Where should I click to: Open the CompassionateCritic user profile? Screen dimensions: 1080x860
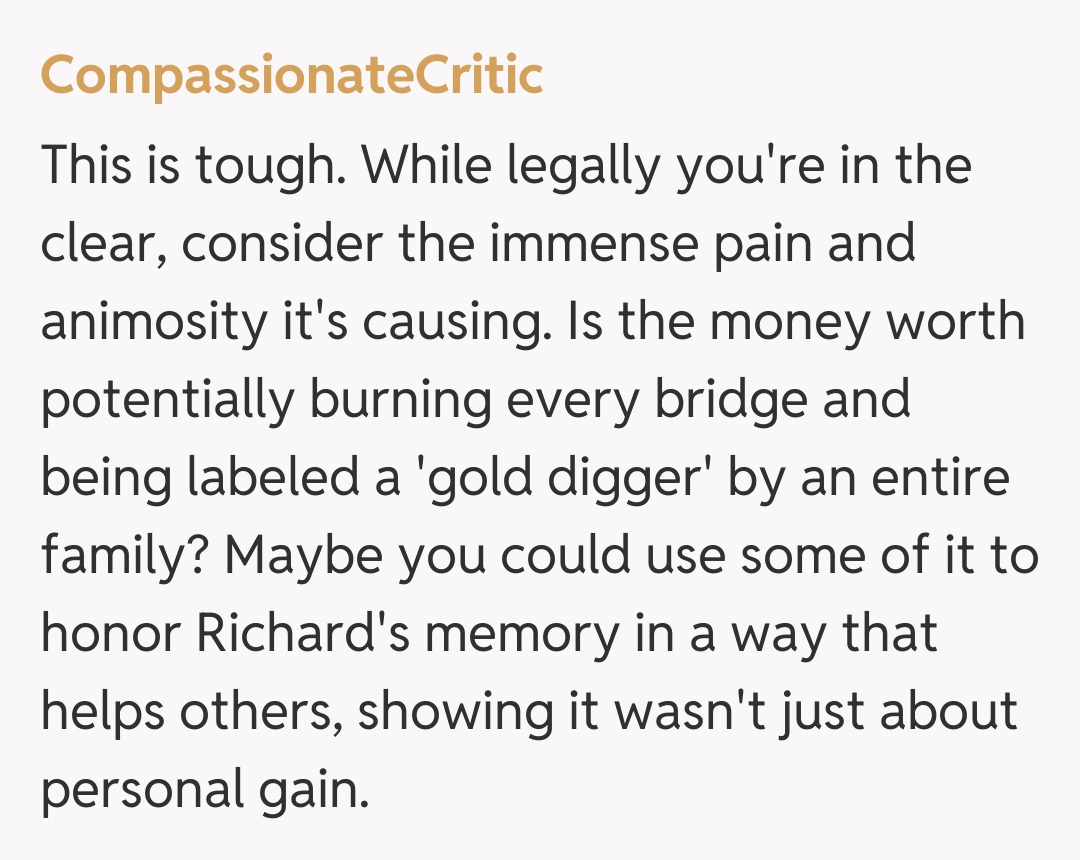click(x=291, y=76)
